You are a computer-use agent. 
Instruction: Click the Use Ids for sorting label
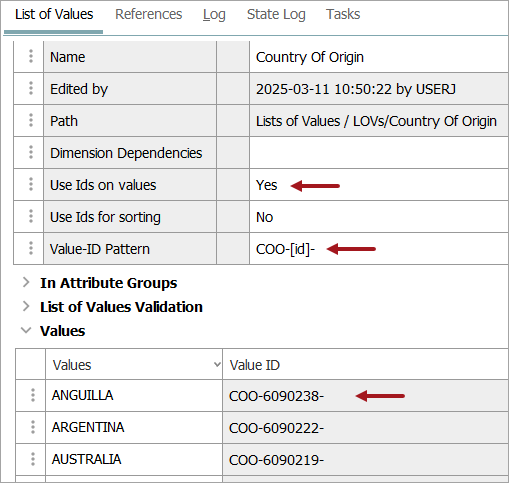tap(105, 217)
